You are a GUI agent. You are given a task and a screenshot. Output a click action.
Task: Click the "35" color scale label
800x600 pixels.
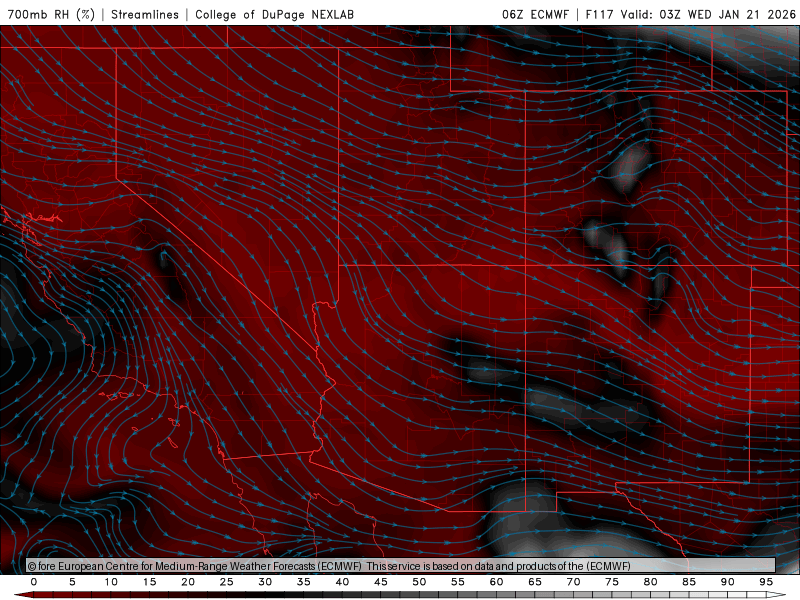click(304, 582)
